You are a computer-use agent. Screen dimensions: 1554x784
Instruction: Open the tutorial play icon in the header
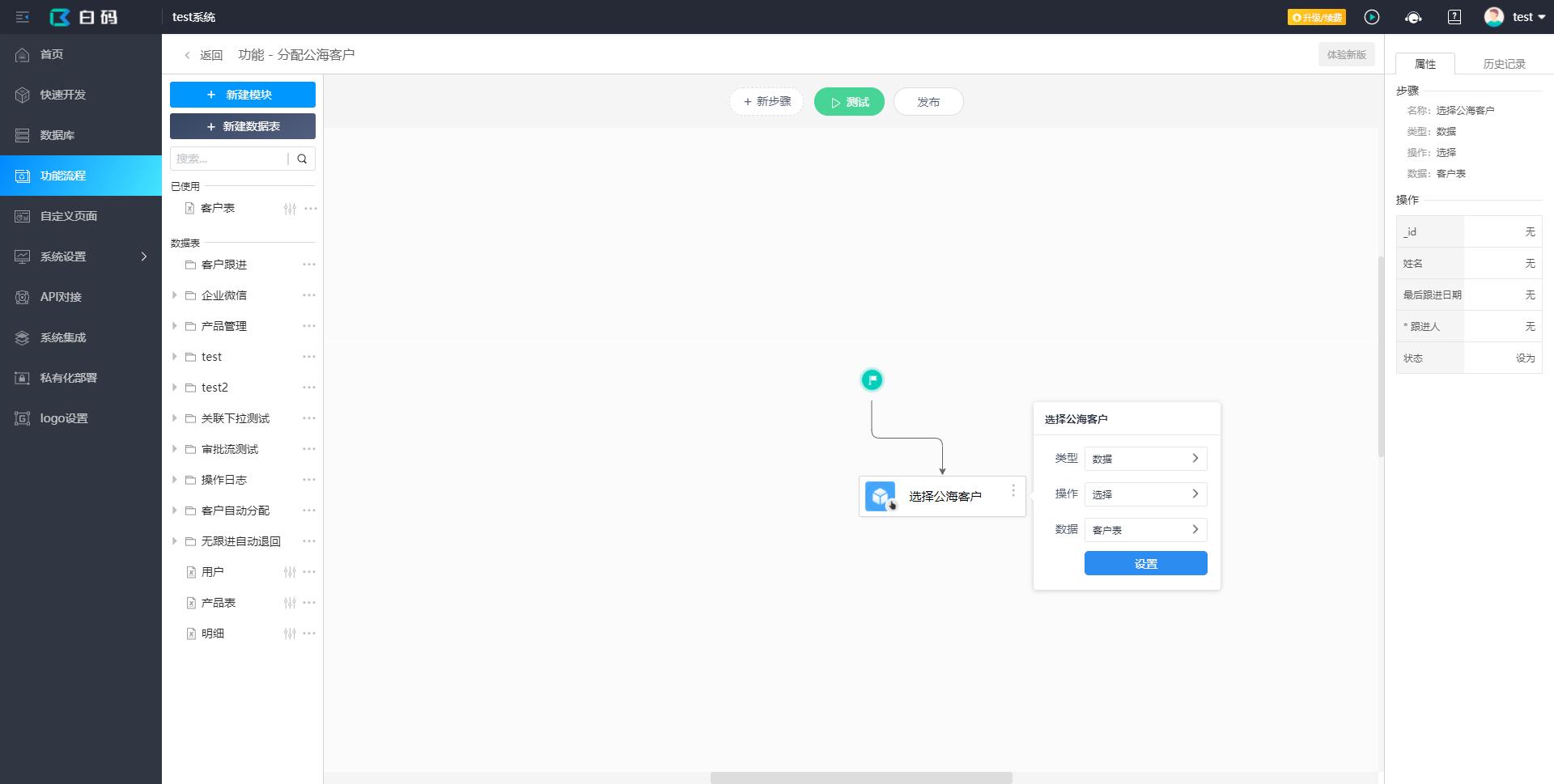pos(1372,17)
